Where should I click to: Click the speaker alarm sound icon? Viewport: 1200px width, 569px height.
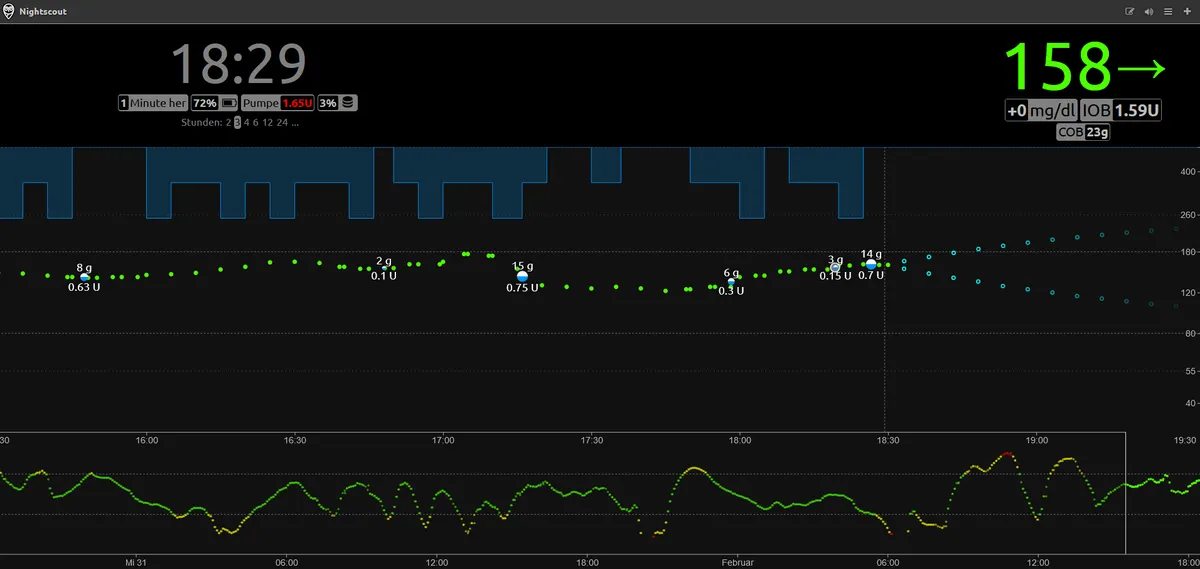click(x=1149, y=11)
